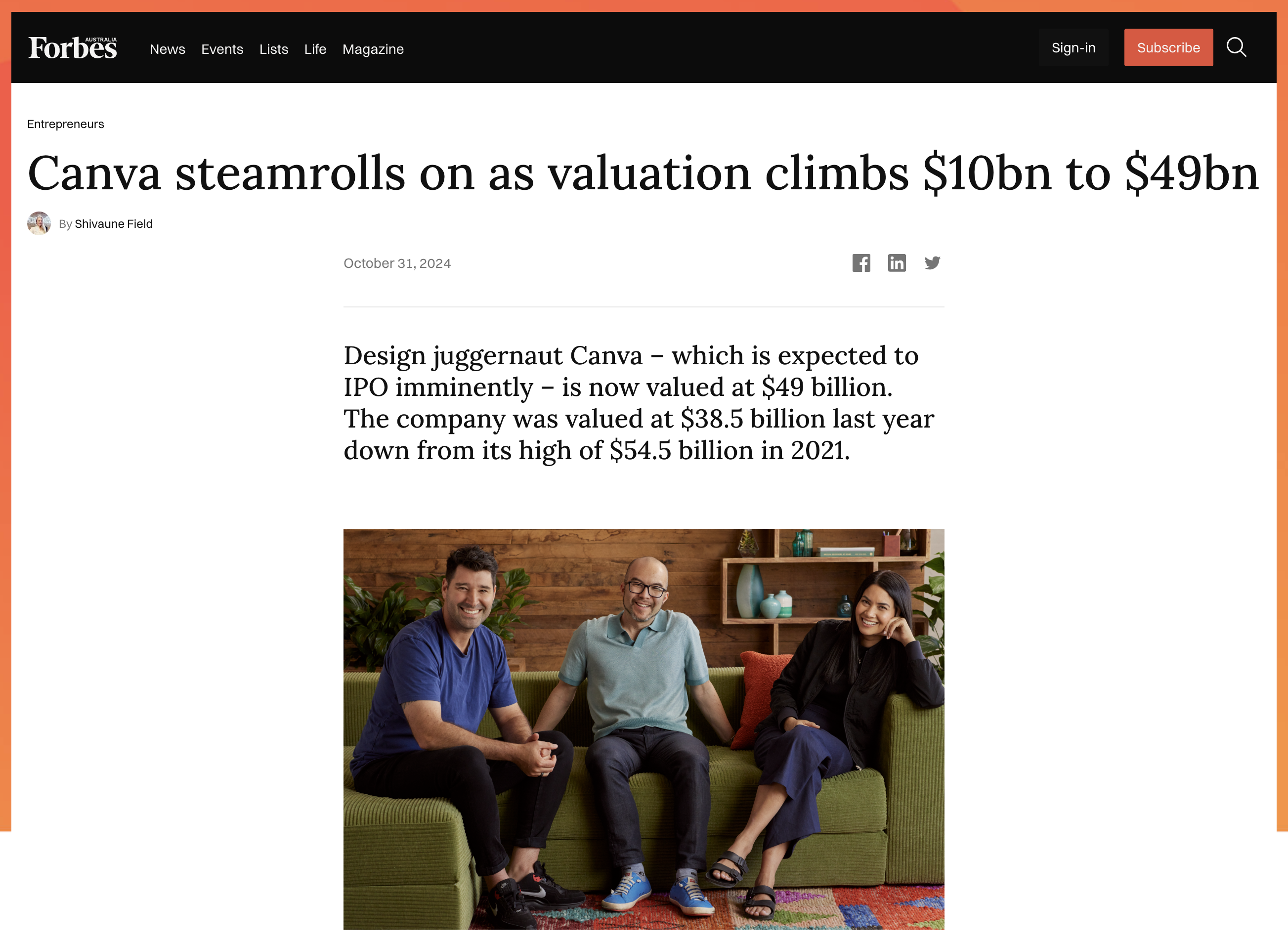Click the October 31, 2024 date
The image size is (1288, 946).
click(397, 263)
